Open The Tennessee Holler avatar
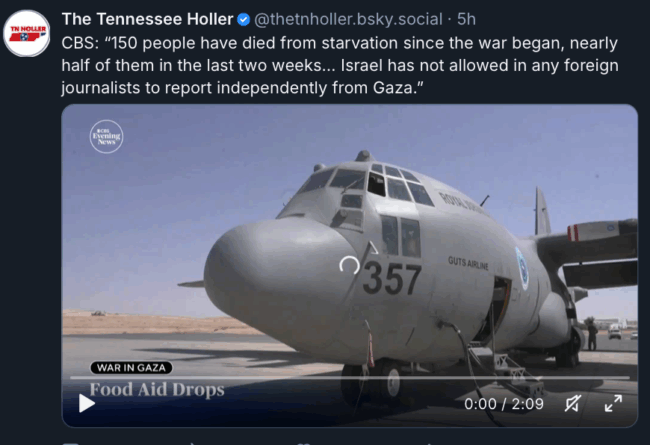This screenshot has height=445, width=650. click(x=27, y=34)
